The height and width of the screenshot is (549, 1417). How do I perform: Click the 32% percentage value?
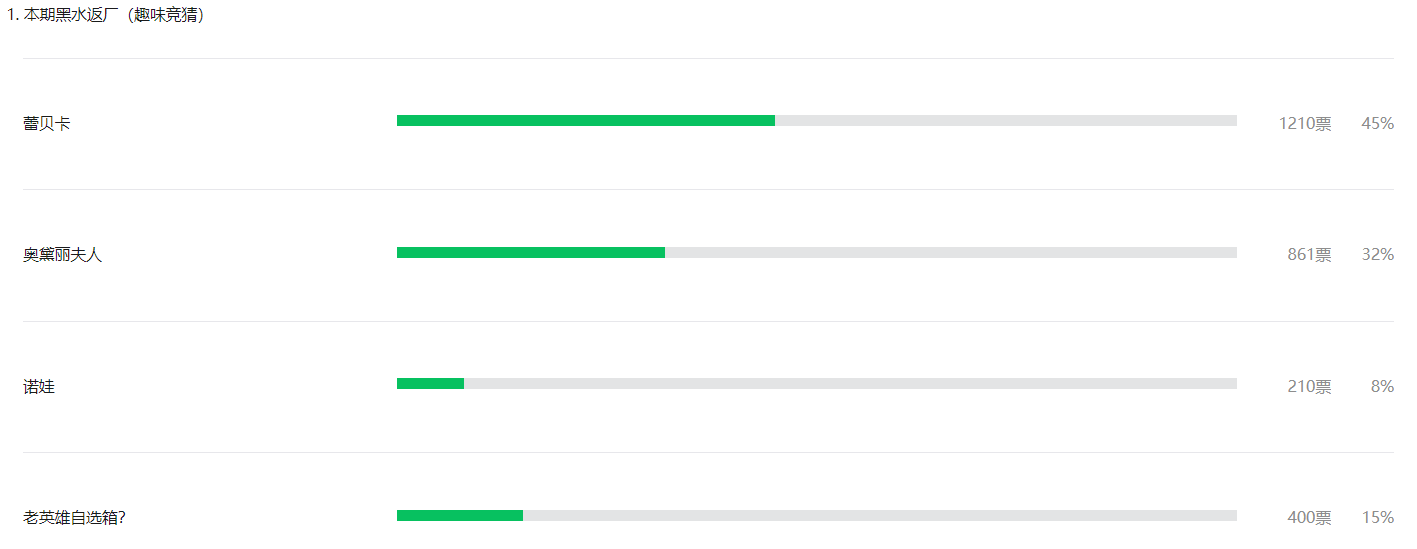coord(1377,255)
